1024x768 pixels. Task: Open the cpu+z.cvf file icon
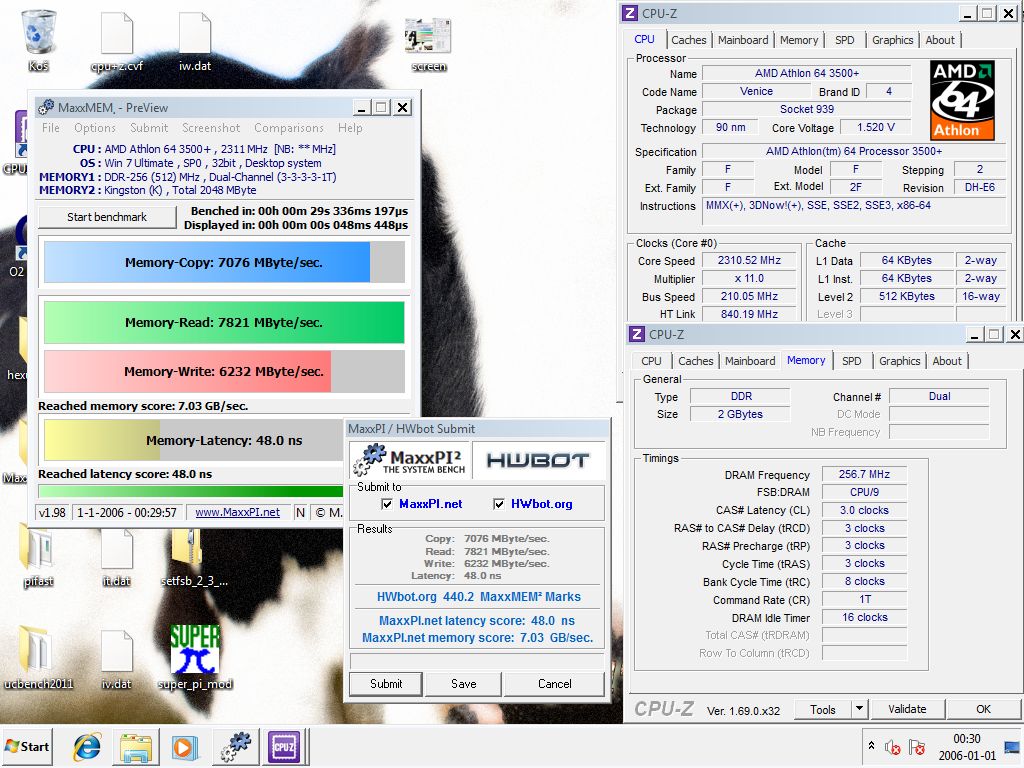[117, 40]
